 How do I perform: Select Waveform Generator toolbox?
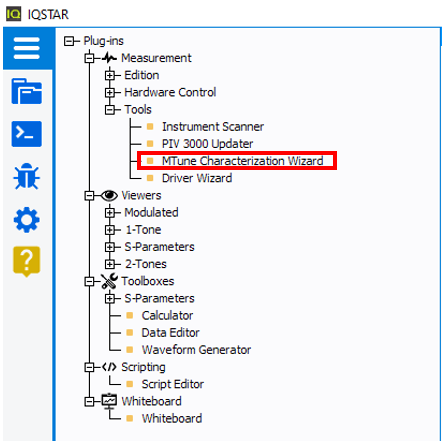(x=196, y=350)
